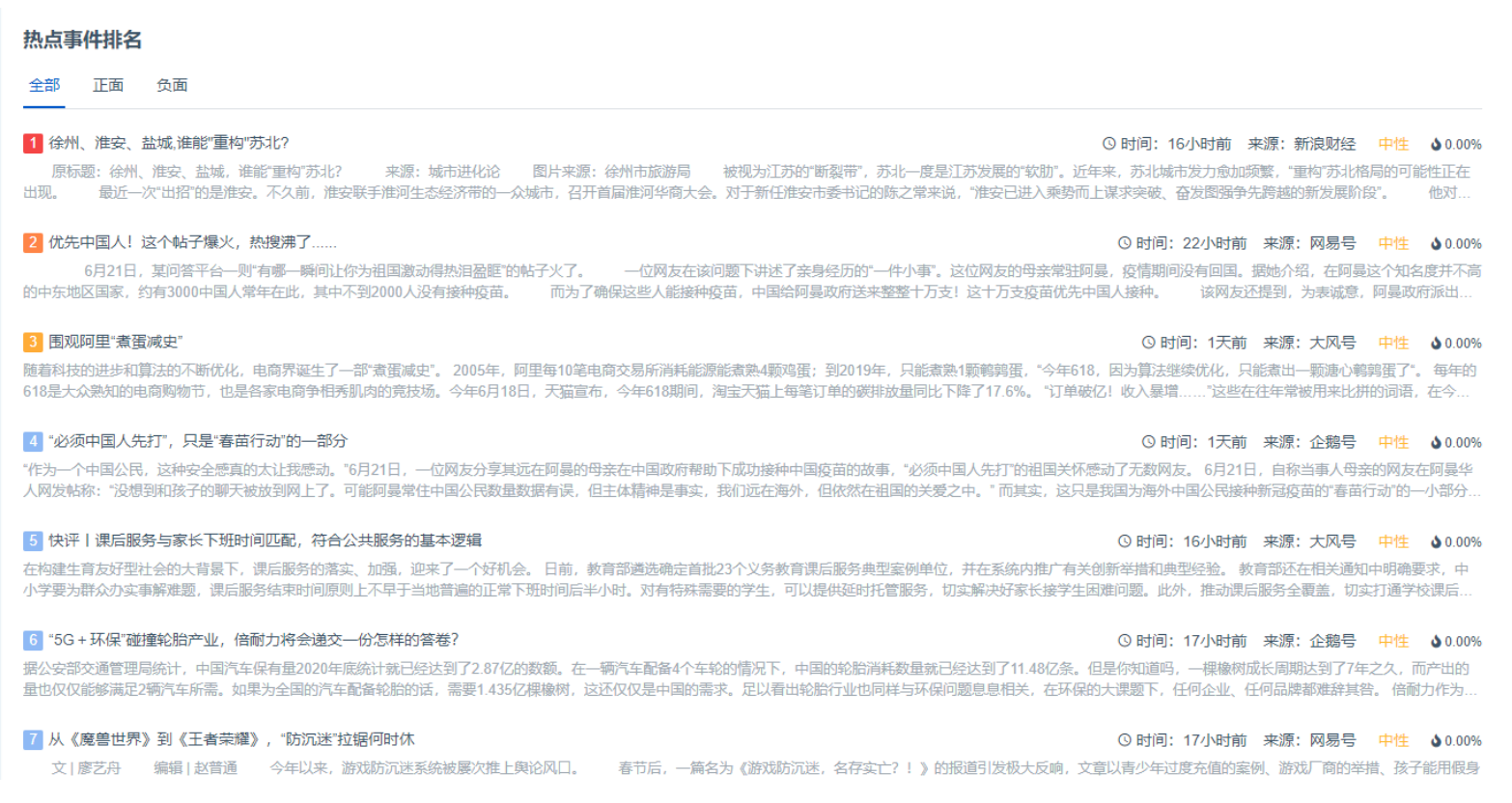This screenshot has width=1512, height=803.
Task: Click the clock icon on the 徐州、淮安、盐城 row
Action: pyautogui.click(x=1109, y=144)
